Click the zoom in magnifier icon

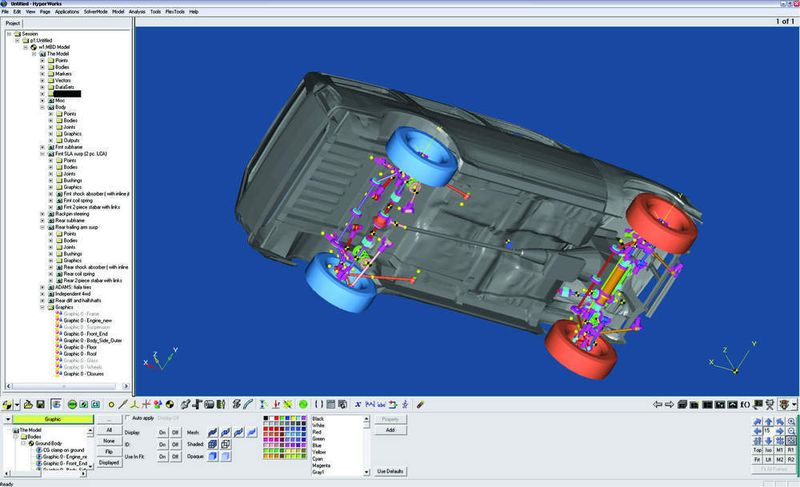click(x=791, y=422)
